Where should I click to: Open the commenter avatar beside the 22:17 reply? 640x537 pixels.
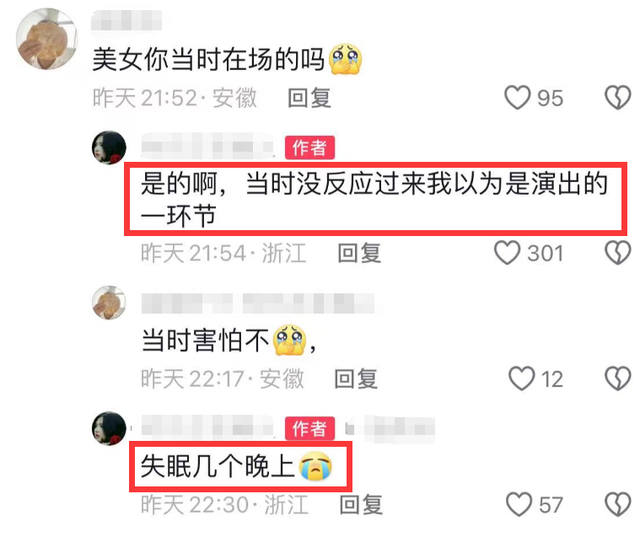109,302
